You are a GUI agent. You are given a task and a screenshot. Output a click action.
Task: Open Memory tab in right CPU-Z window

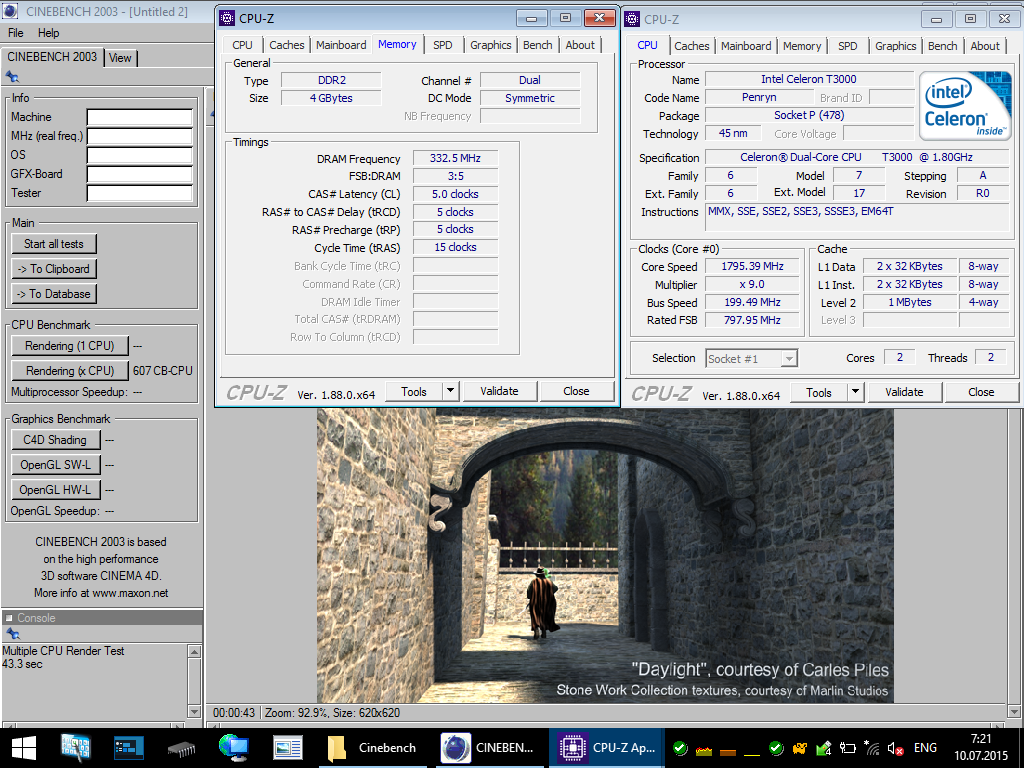pyautogui.click(x=802, y=46)
